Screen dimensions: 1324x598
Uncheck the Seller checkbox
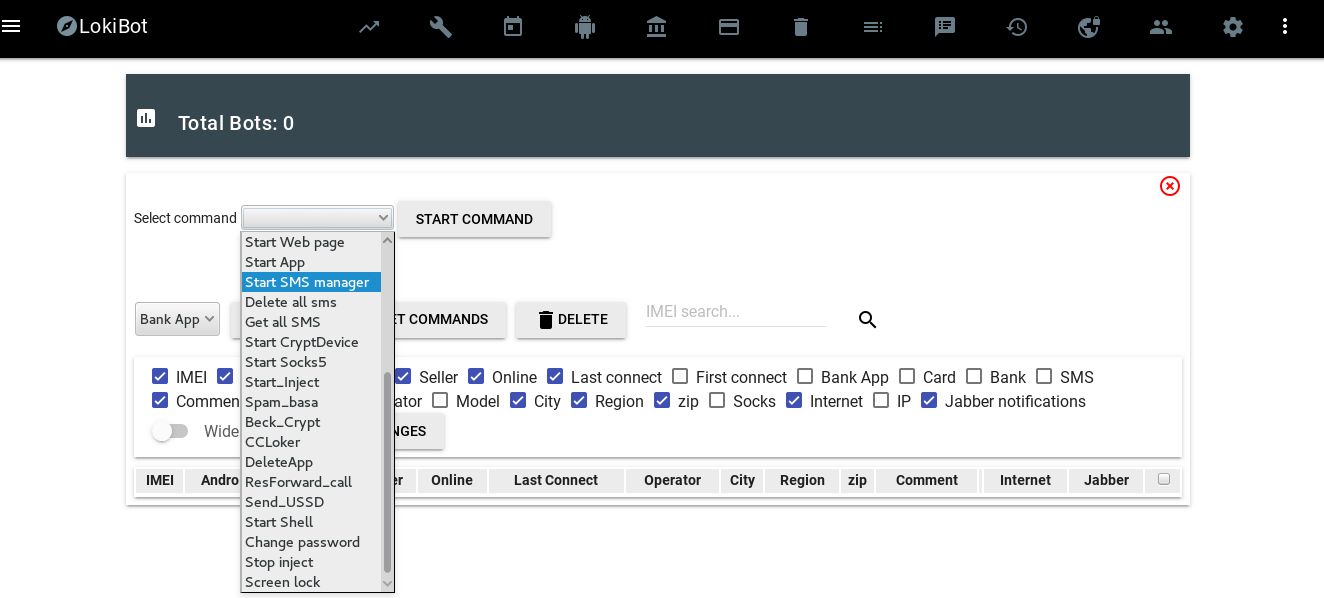403,377
